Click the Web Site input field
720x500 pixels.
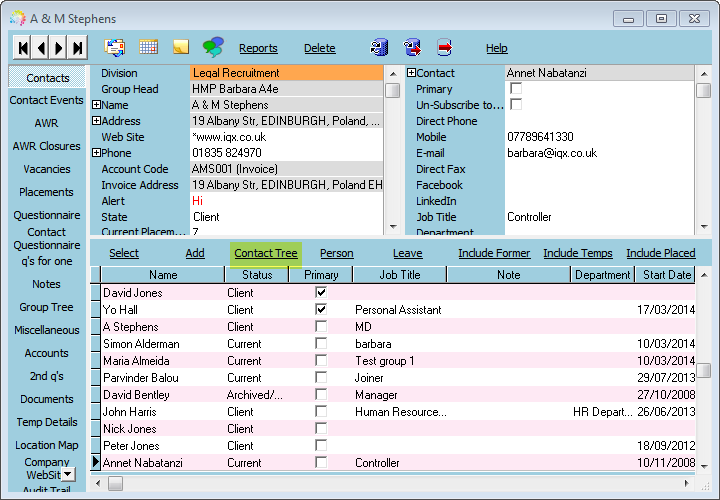[x=287, y=137]
